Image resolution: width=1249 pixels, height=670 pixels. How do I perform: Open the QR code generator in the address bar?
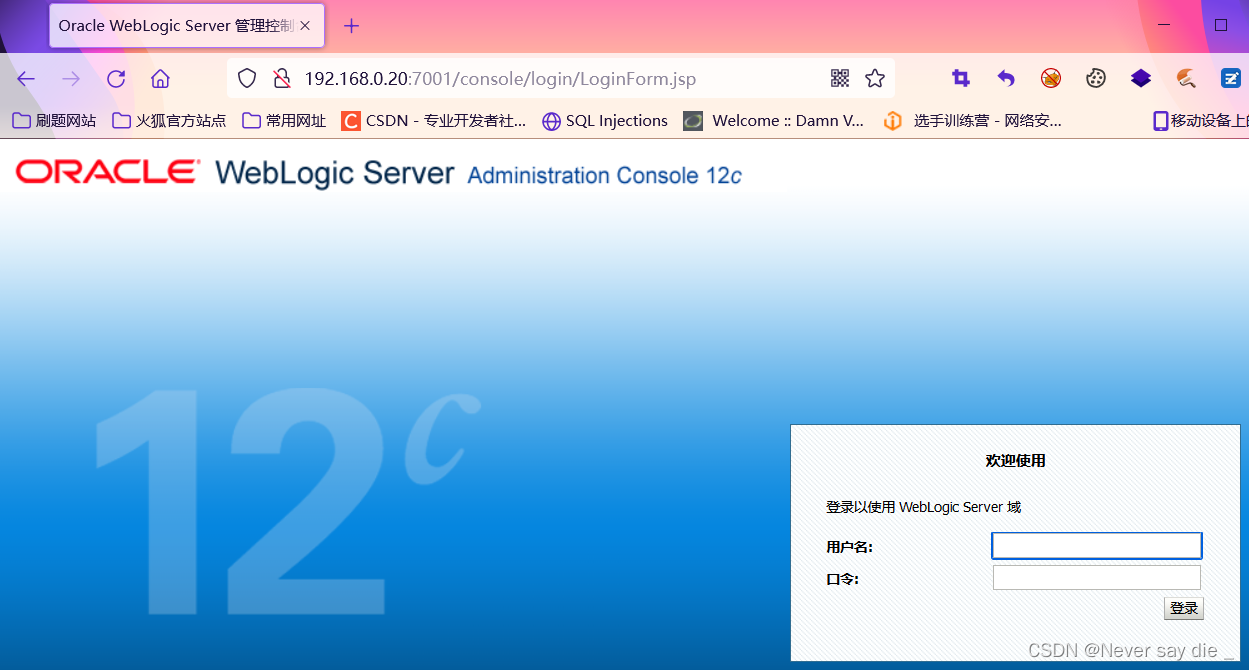tap(840, 77)
